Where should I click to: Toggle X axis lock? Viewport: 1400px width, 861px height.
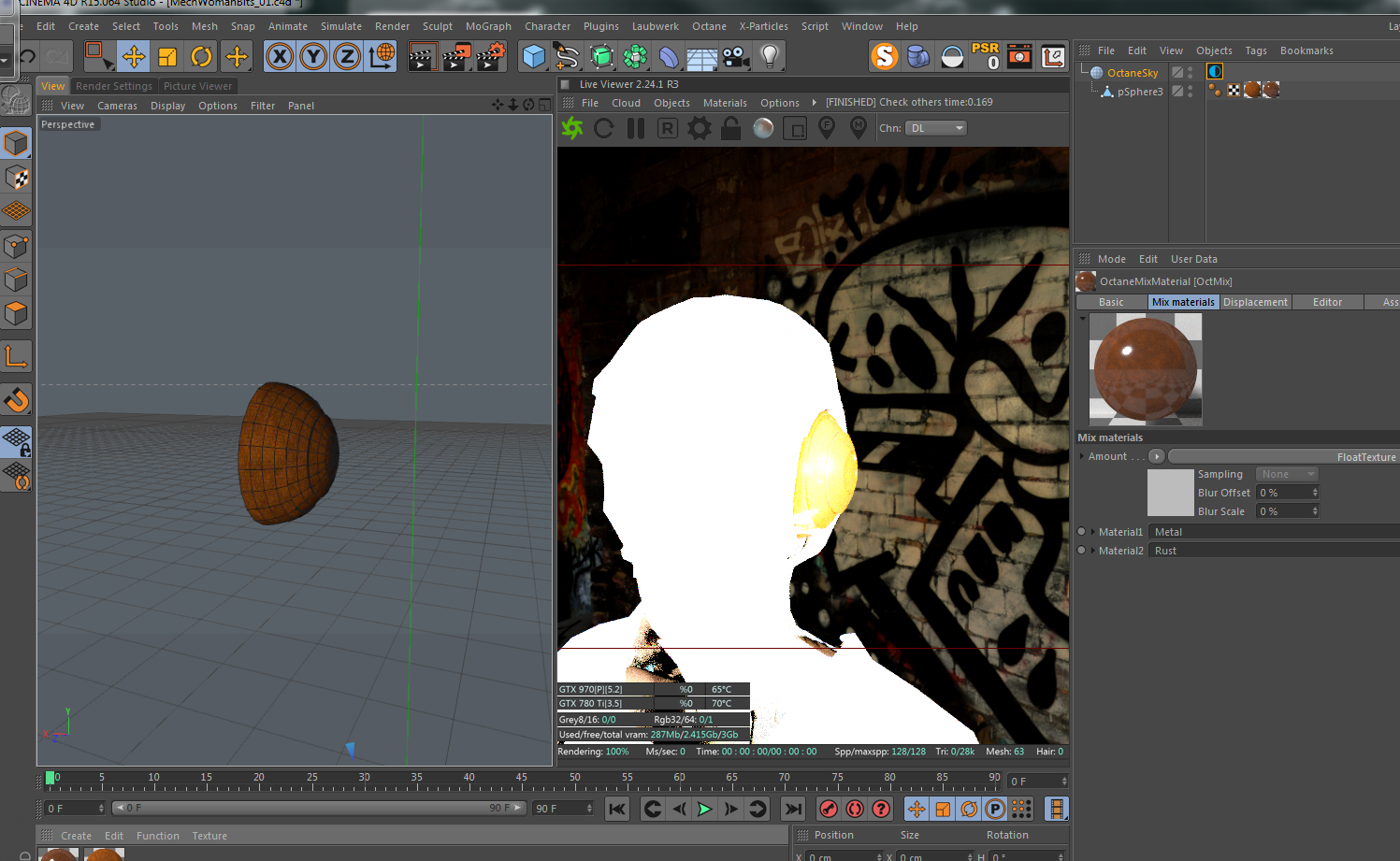coord(280,57)
